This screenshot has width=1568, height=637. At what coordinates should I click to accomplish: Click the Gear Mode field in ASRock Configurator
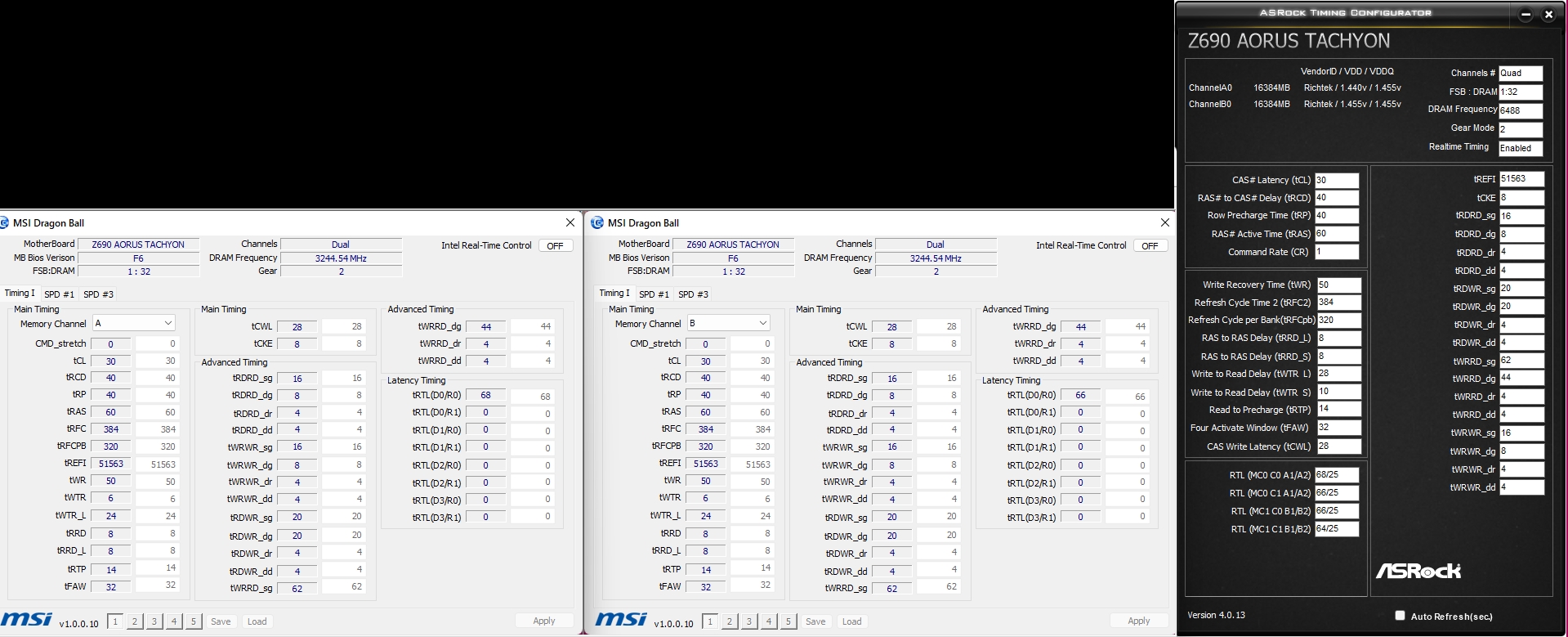(1521, 129)
